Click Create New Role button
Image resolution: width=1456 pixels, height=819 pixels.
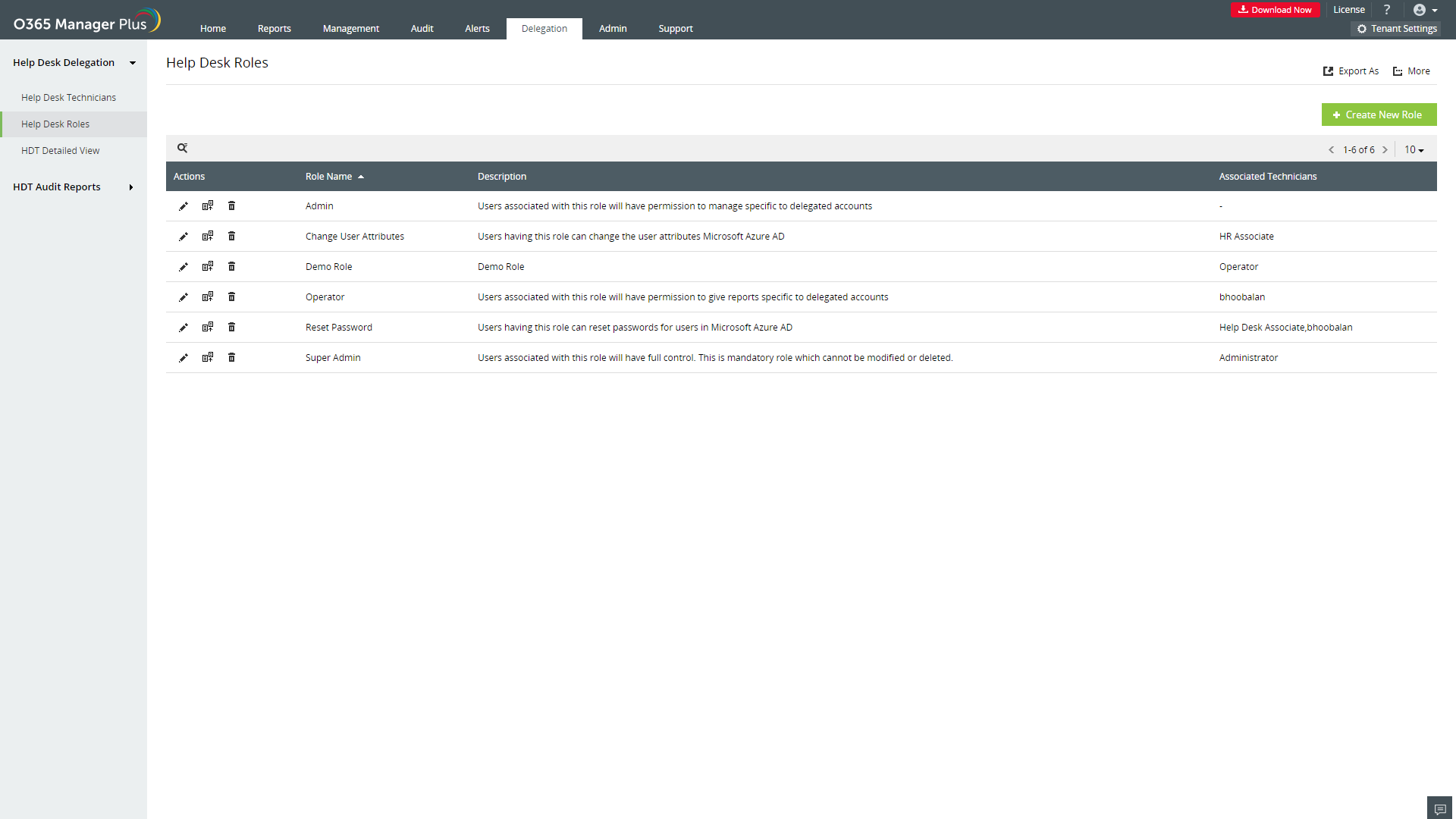tap(1378, 115)
